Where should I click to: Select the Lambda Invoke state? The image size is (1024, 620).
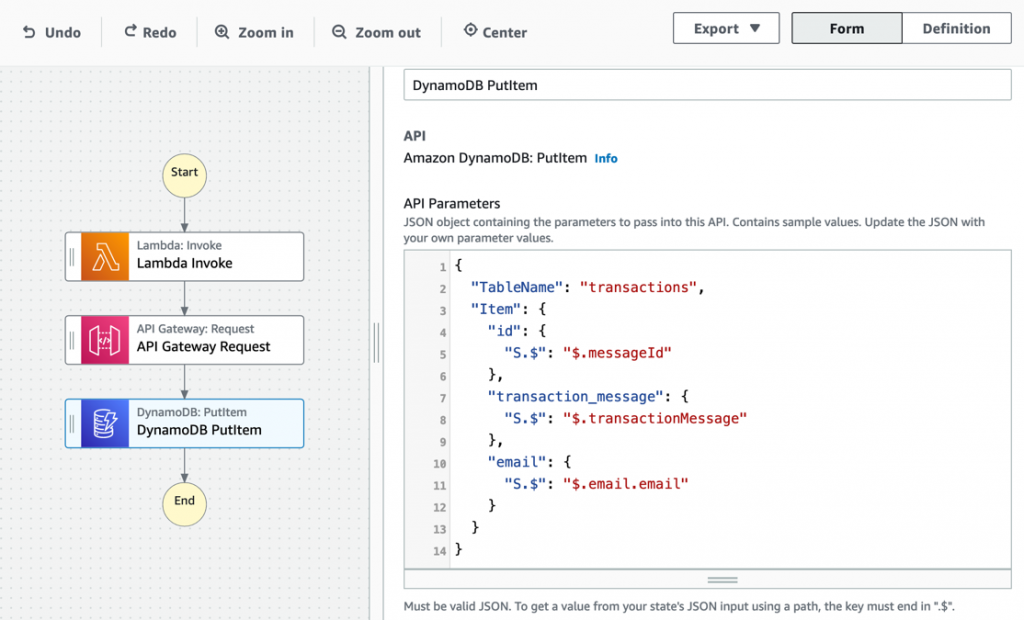pyautogui.click(x=185, y=257)
